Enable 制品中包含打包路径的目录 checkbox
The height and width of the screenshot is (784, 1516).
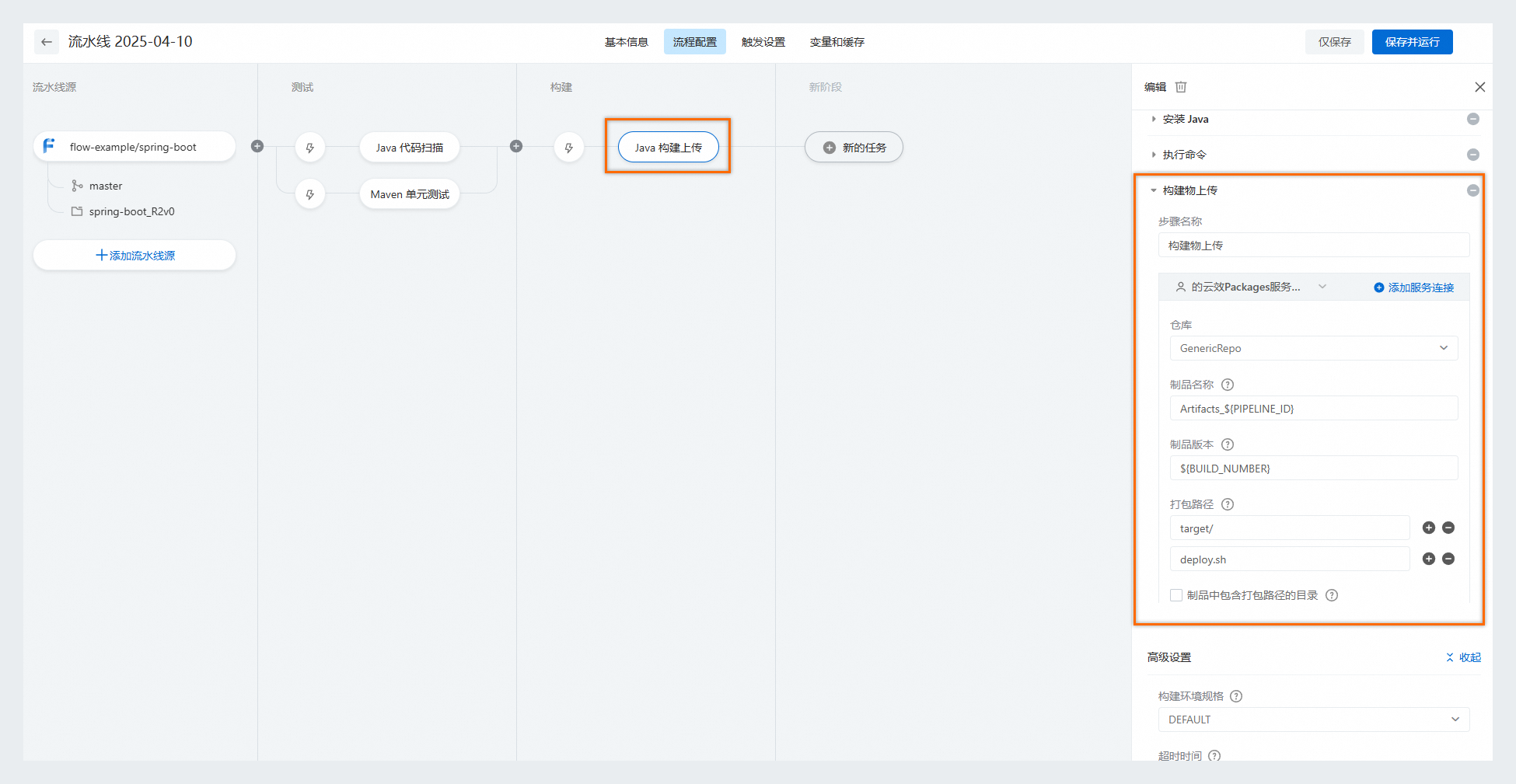coord(1176,595)
